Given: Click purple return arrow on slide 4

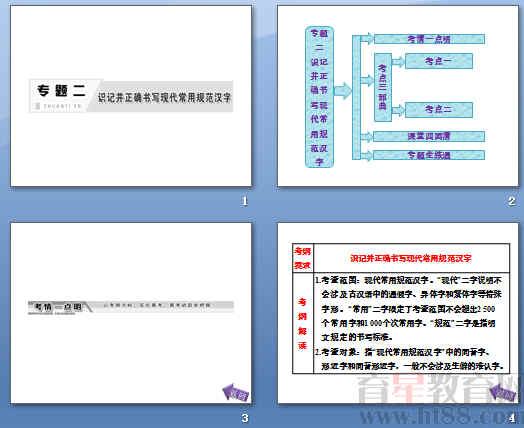Looking at the screenshot, I should coord(503,392).
